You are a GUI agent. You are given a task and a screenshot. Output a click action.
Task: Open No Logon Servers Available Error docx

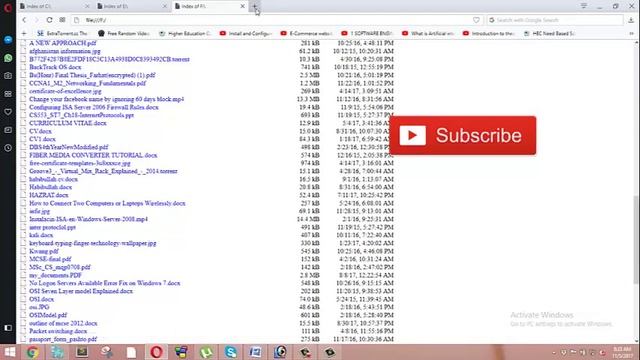[104, 283]
